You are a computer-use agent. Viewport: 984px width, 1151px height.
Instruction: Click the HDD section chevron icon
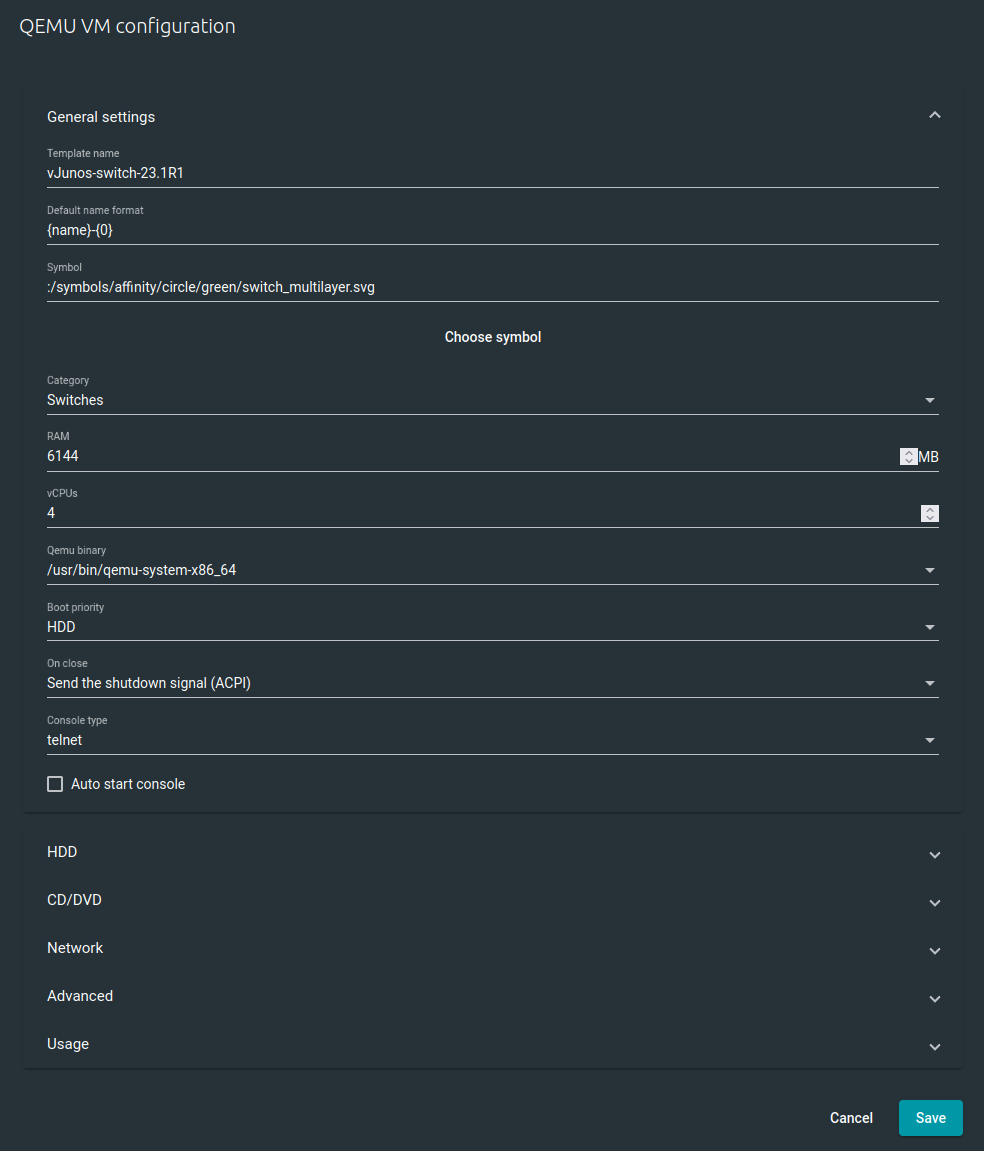coord(934,854)
